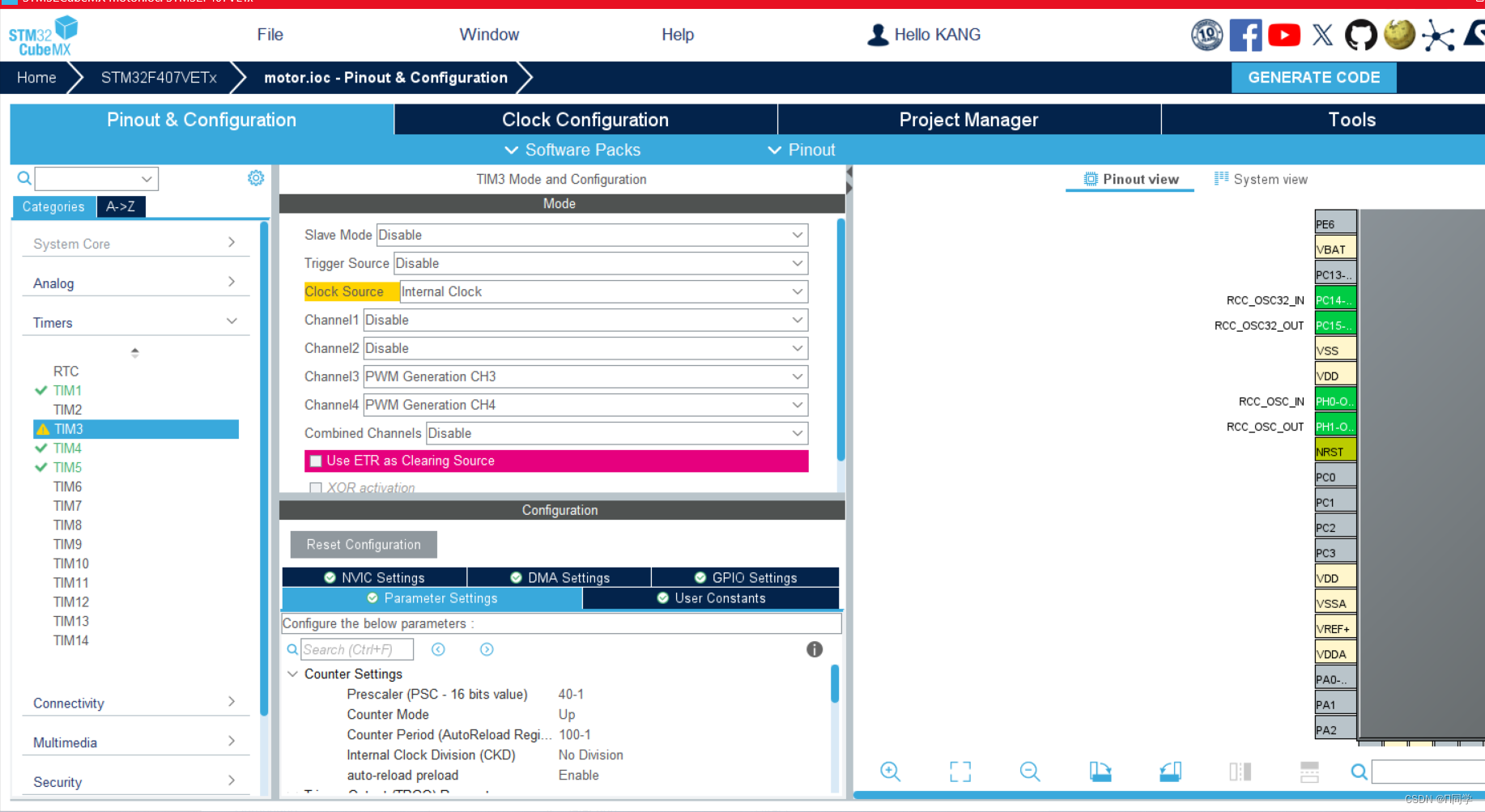Click the Reset Configuration button

(364, 545)
